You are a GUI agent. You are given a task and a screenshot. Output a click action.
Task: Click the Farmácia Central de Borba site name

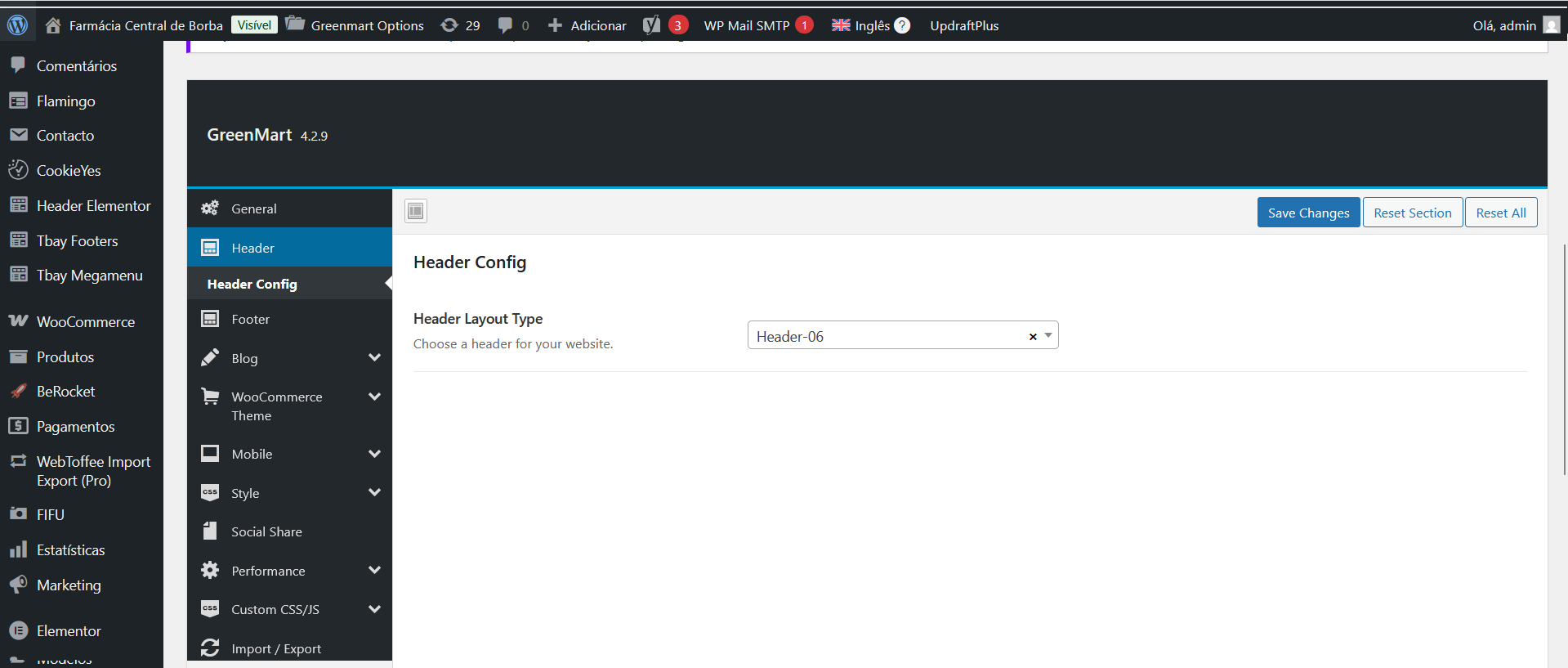[146, 25]
